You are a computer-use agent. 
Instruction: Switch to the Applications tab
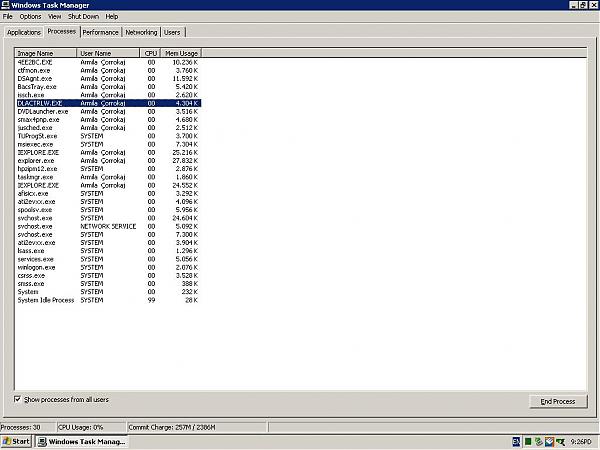[24, 33]
